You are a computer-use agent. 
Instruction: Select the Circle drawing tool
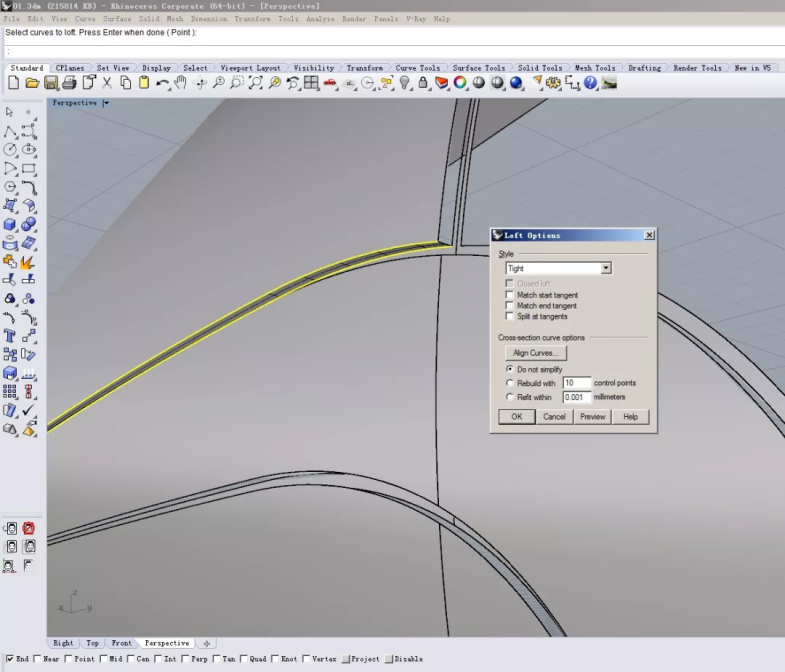pos(10,149)
